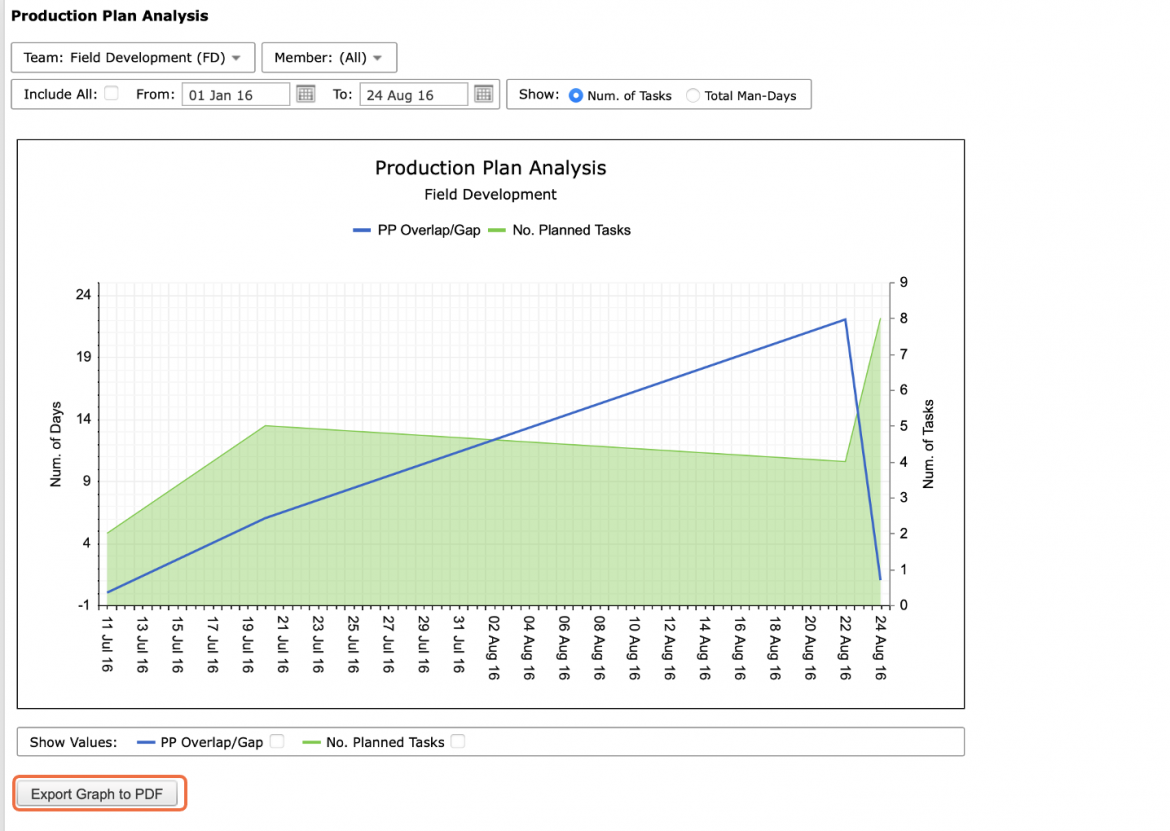The height and width of the screenshot is (831, 1170).
Task: Enable the Include All checkbox
Action: coord(112,93)
